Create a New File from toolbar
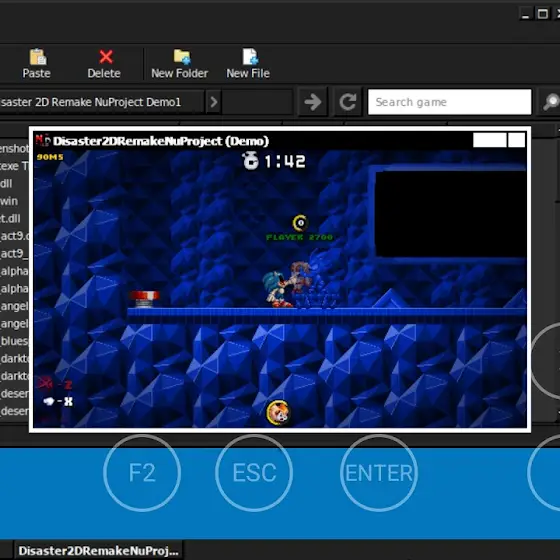Screen dimensions: 560x560 (248, 64)
